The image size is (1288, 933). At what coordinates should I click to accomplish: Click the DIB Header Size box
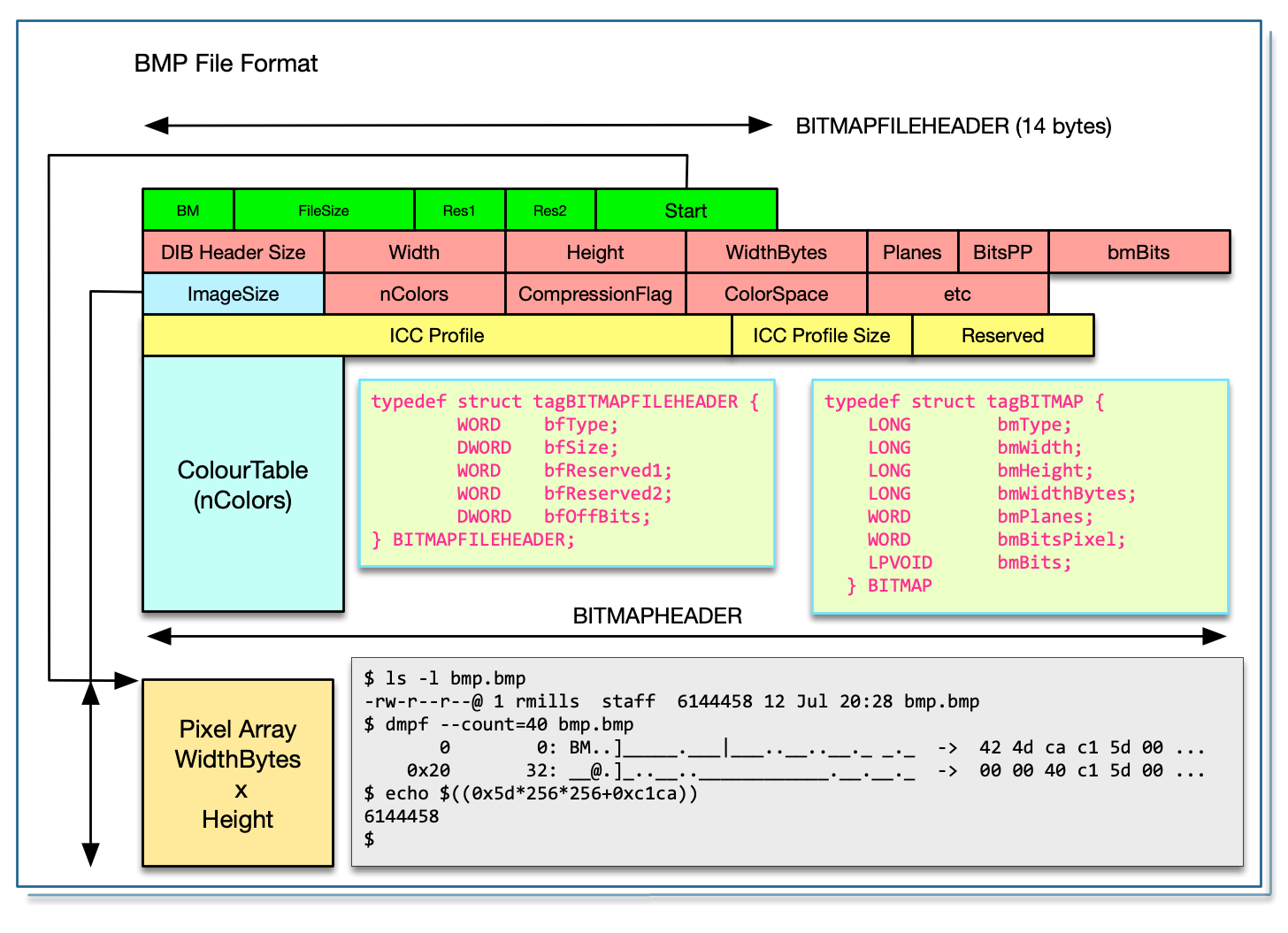point(234,253)
